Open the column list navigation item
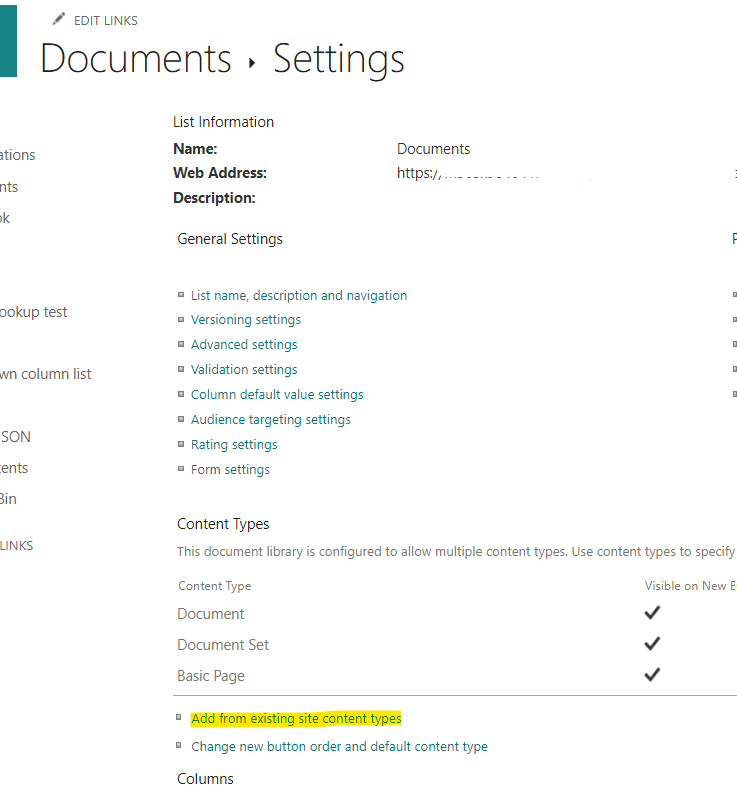 click(46, 374)
